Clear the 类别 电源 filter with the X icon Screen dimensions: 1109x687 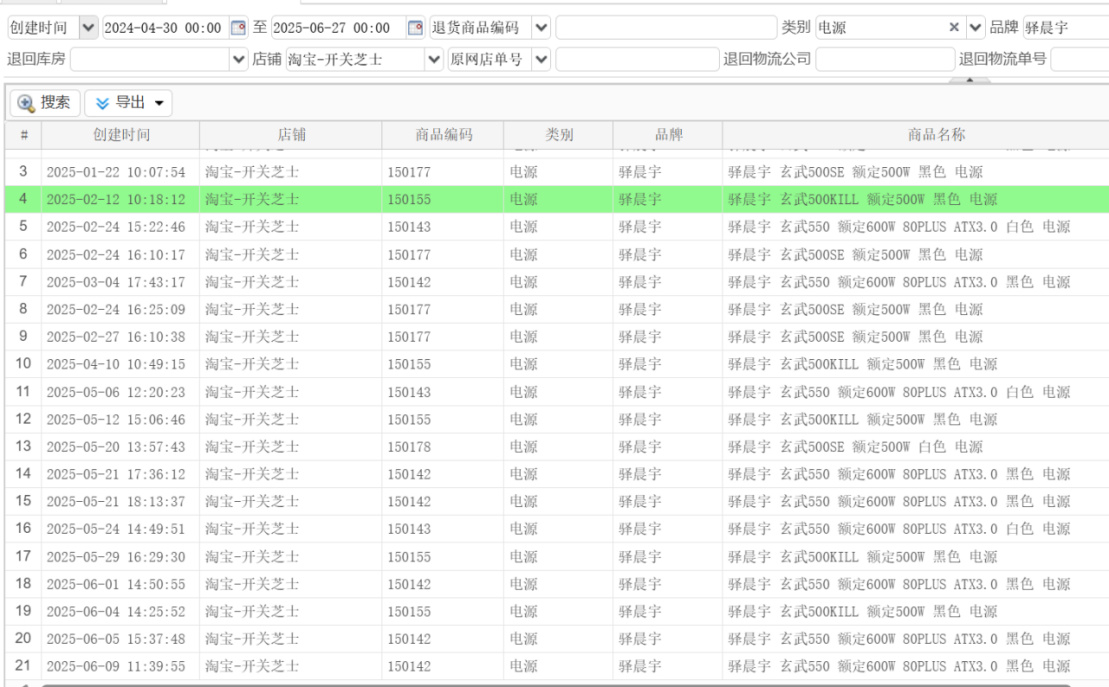coord(953,27)
